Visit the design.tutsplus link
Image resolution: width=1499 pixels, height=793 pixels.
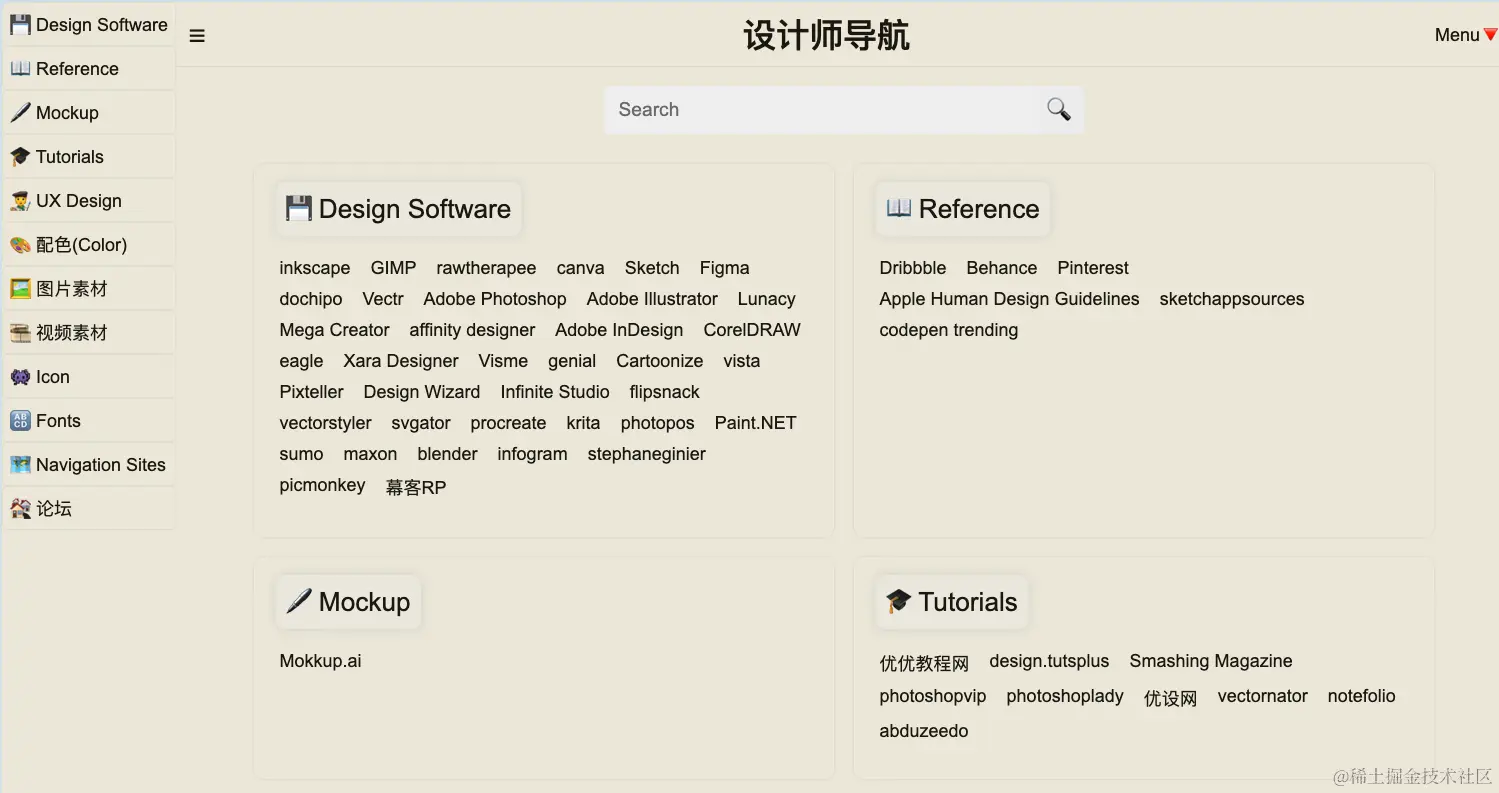point(1050,661)
